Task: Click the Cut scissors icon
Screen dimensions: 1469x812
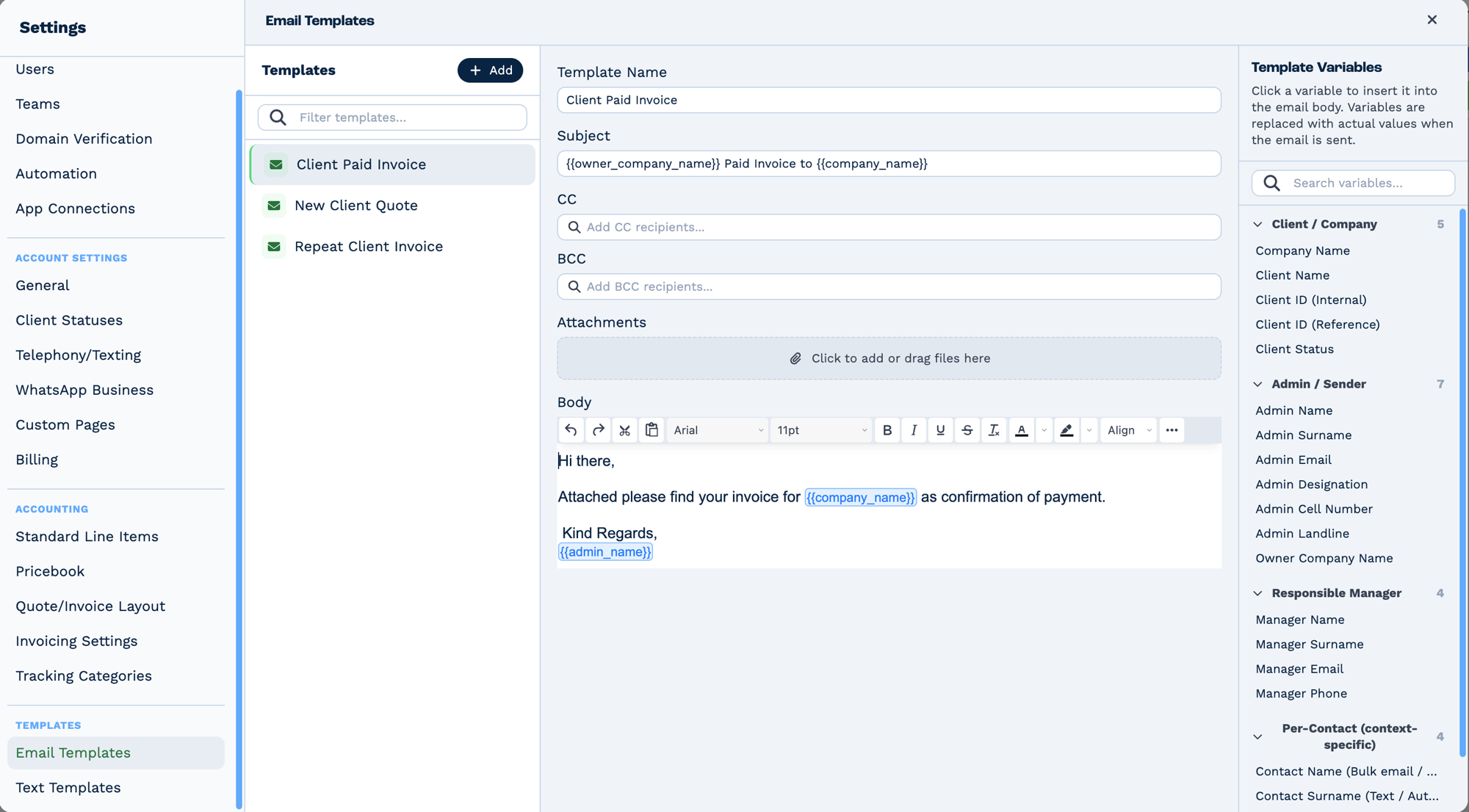Action: (x=624, y=430)
